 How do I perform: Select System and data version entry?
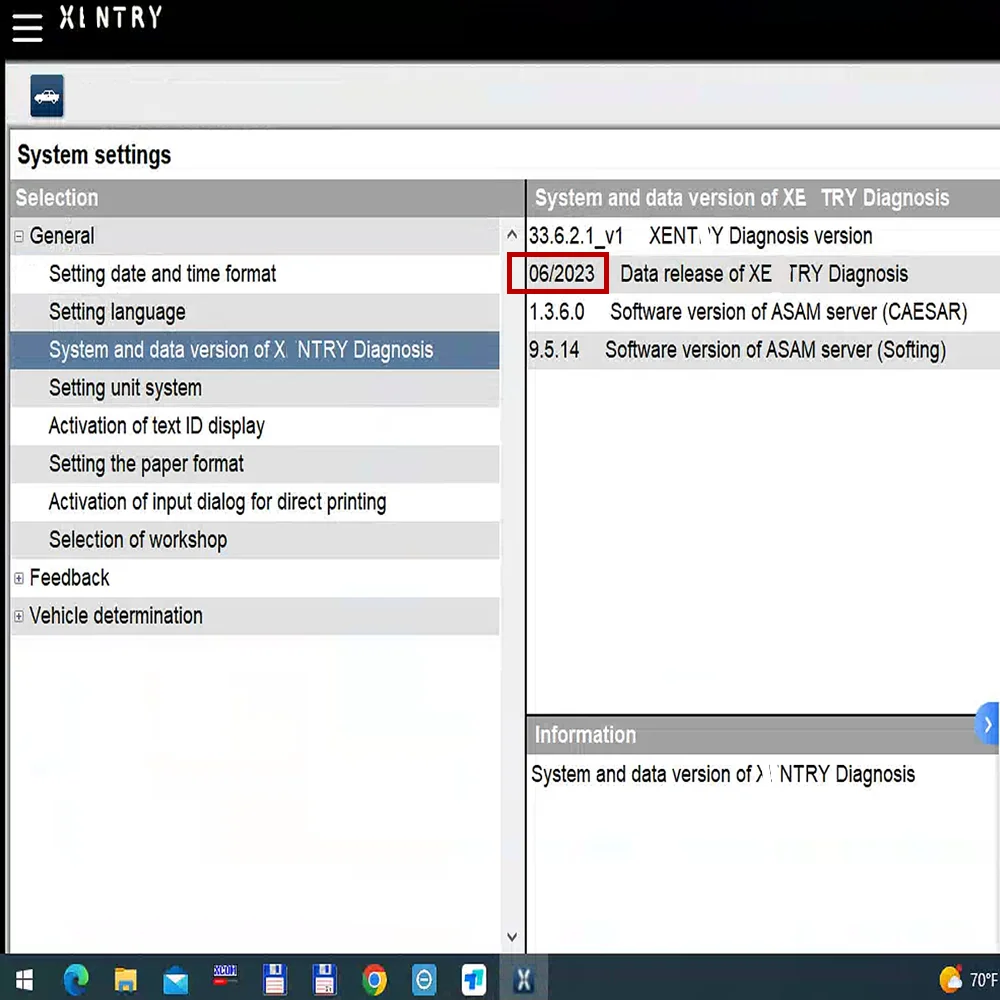(255, 350)
